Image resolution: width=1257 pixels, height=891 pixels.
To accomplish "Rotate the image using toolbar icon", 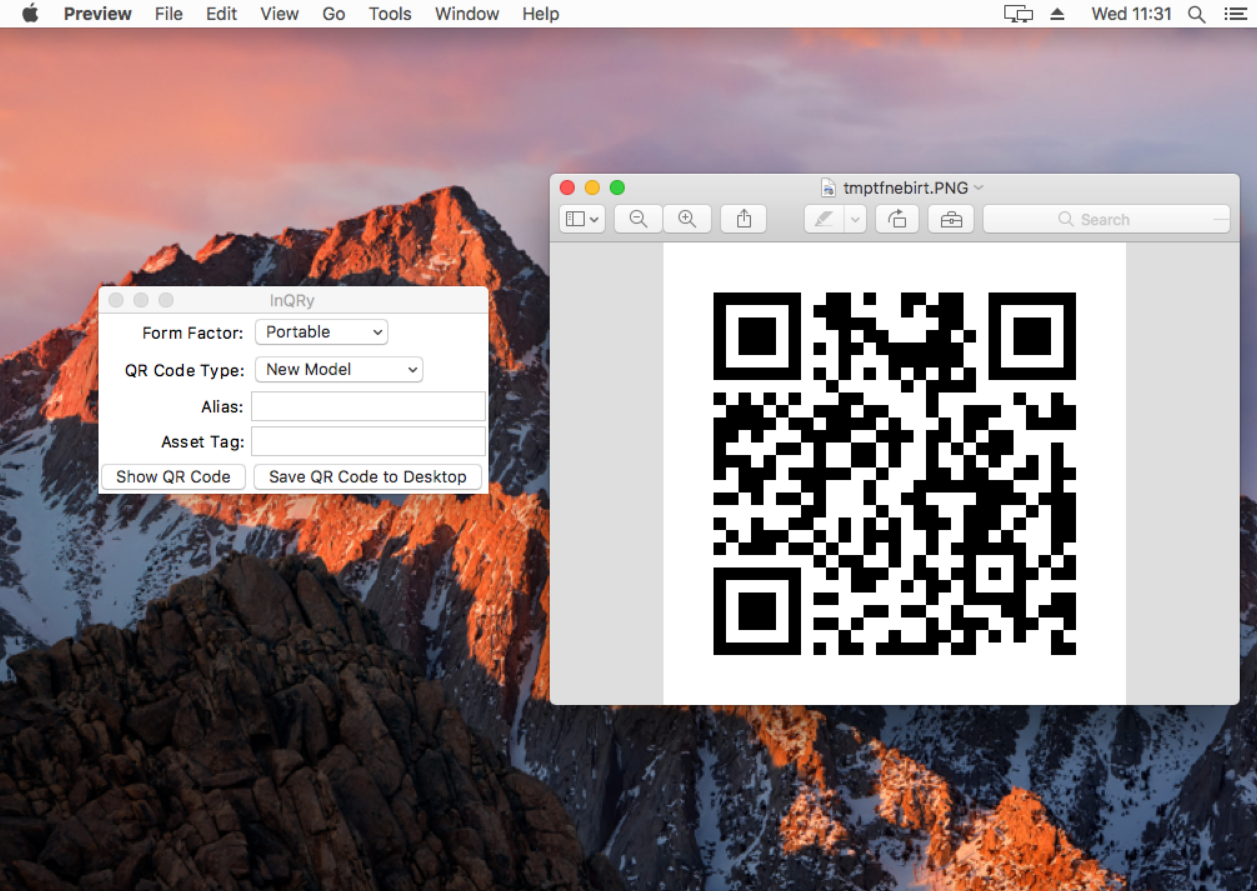I will tap(898, 219).
